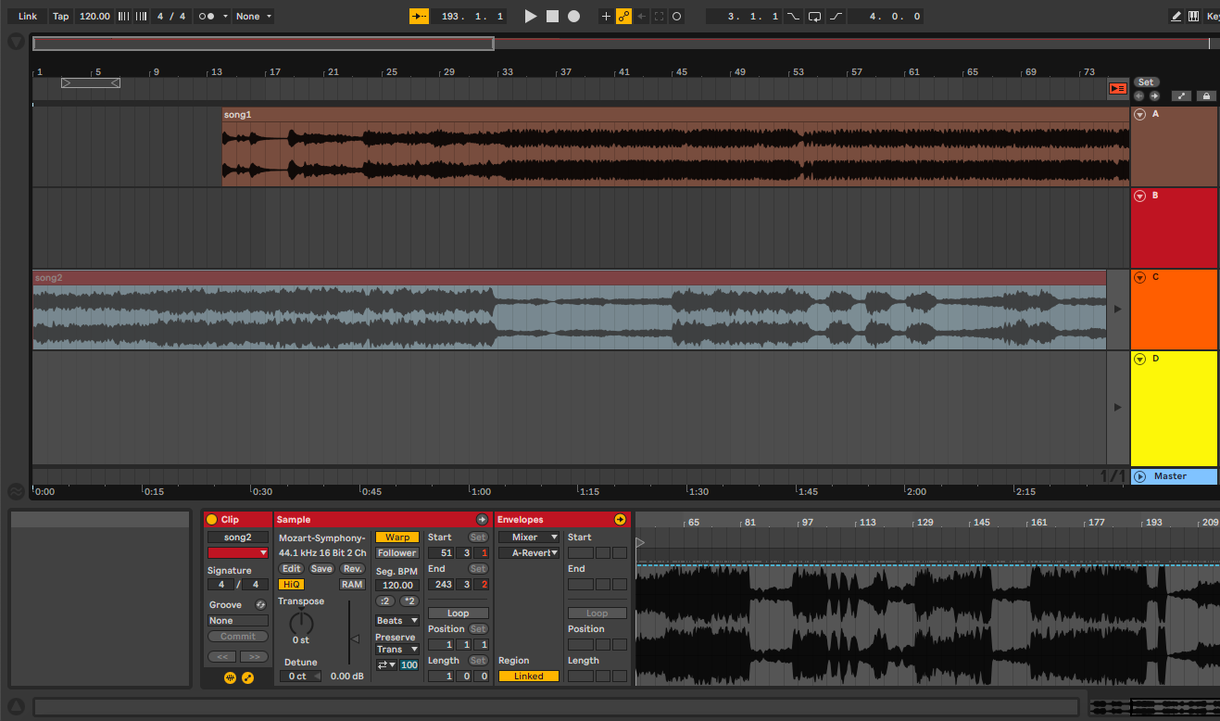Viewport: 1220px width, 721px height.
Task: Unfold track C with its arrow
Action: [x=1140, y=278]
